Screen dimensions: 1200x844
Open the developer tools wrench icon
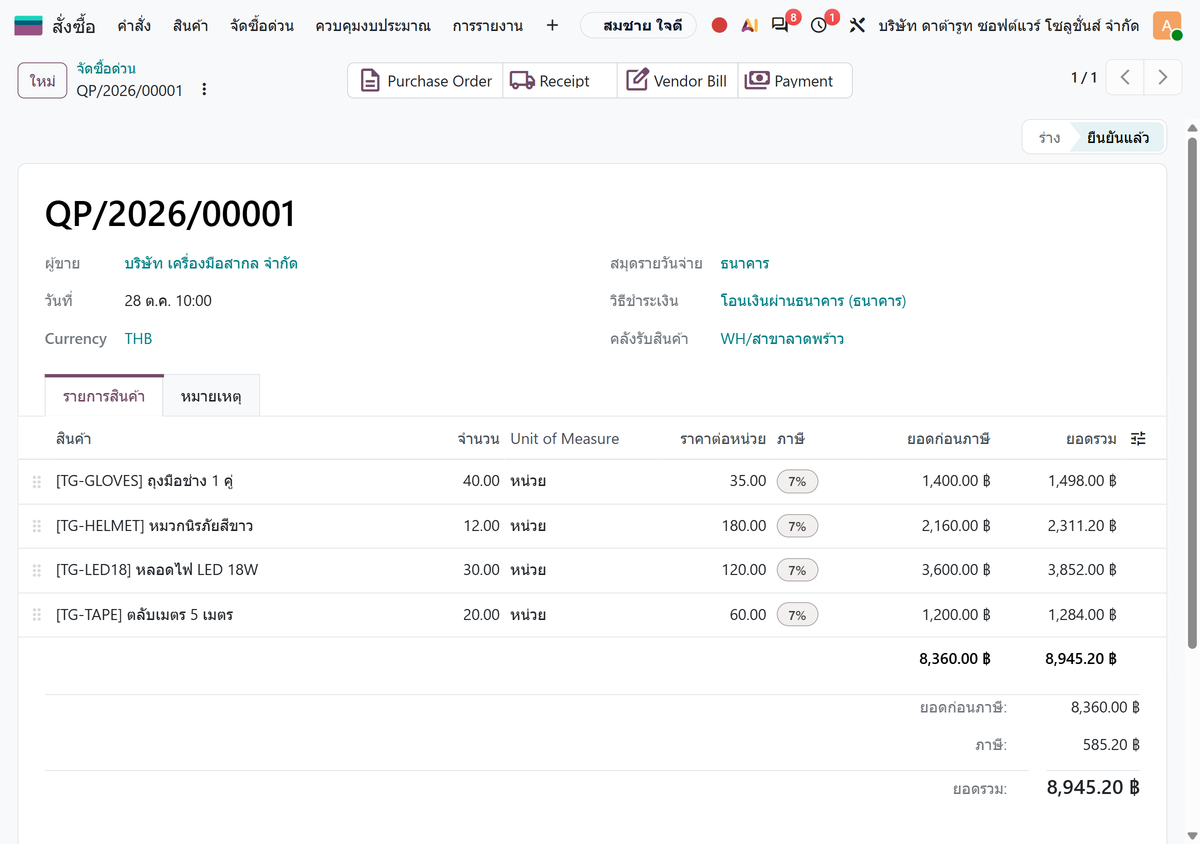click(857, 26)
